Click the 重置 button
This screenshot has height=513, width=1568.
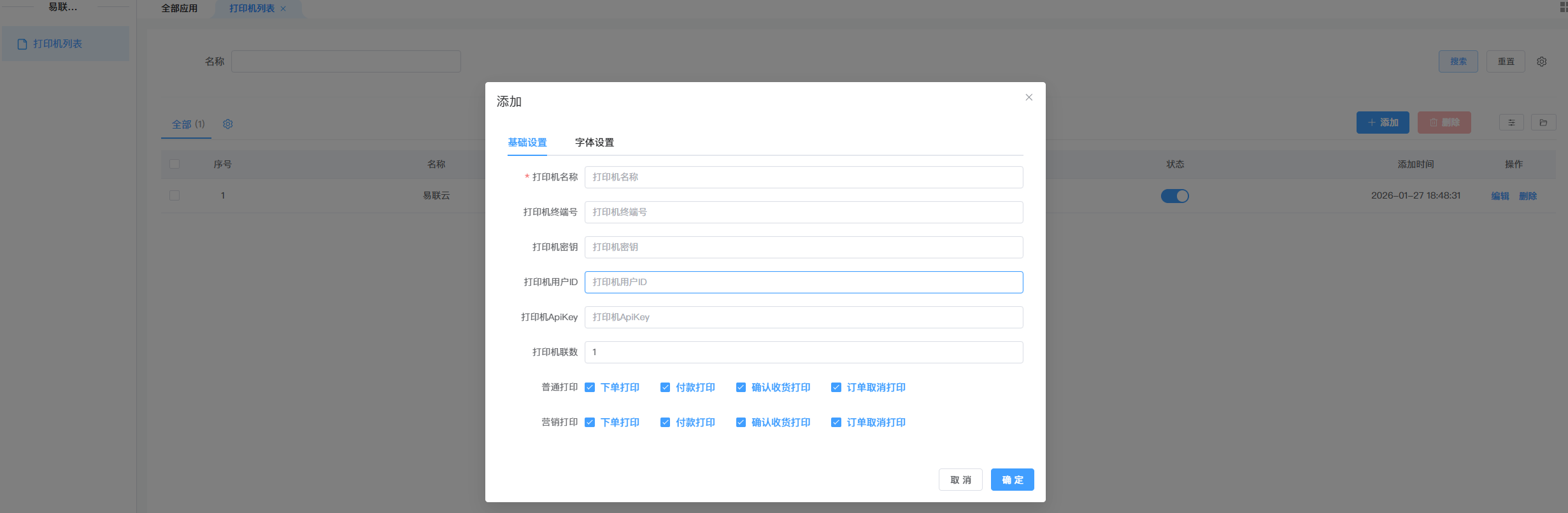(x=1506, y=62)
